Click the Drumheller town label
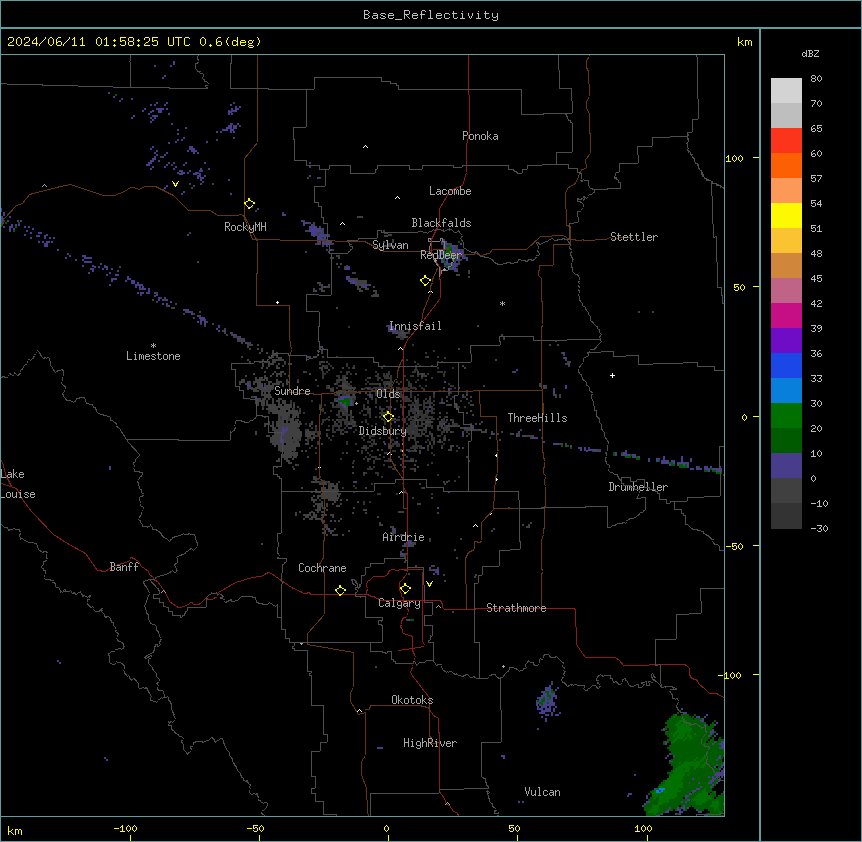This screenshot has width=862, height=842. 638,487
